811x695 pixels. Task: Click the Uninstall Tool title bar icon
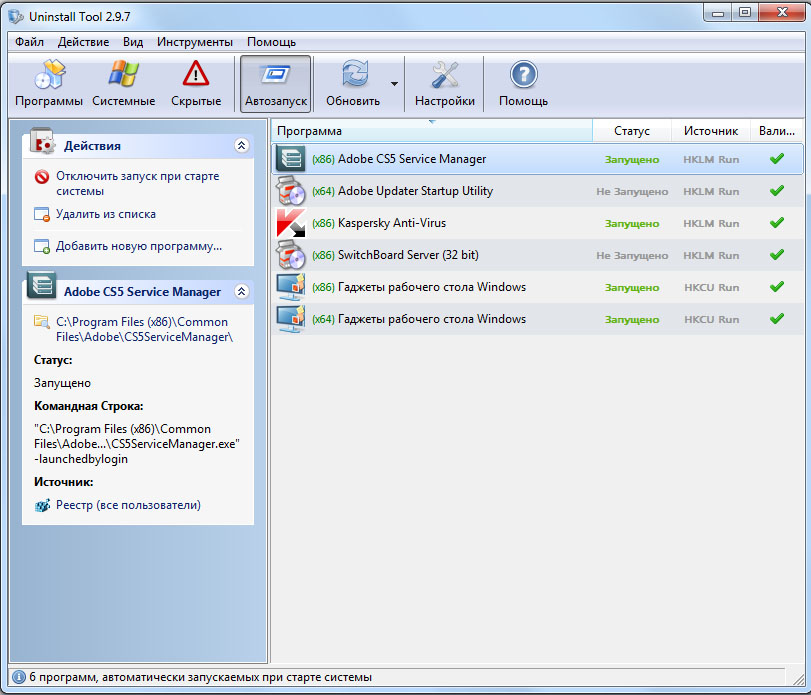coord(16,17)
